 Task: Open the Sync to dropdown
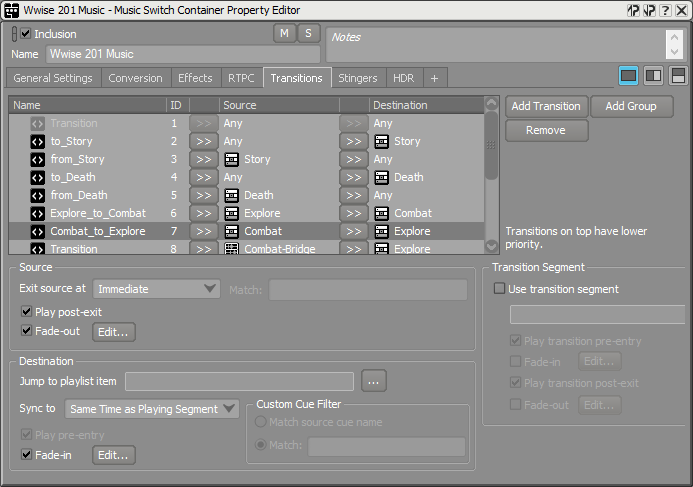(x=152, y=409)
